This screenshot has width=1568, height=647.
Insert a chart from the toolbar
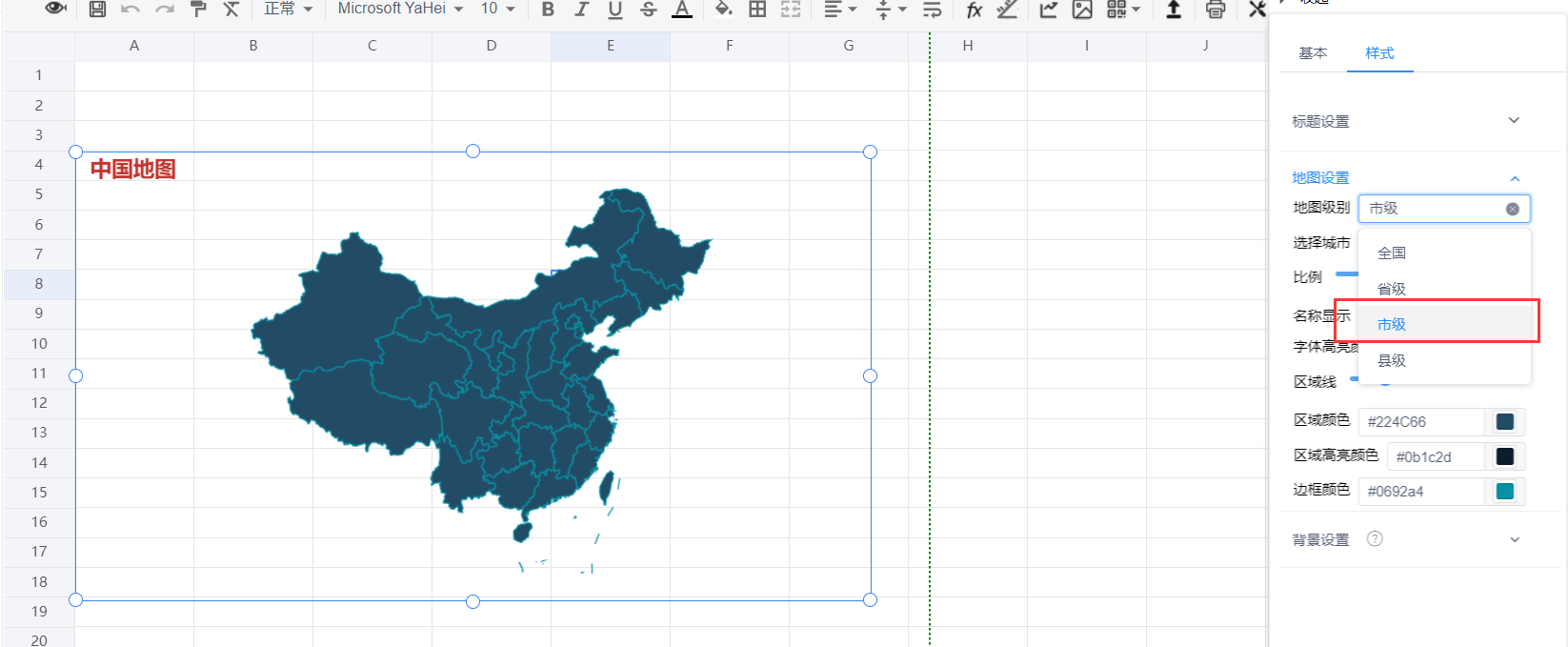click(x=1049, y=10)
